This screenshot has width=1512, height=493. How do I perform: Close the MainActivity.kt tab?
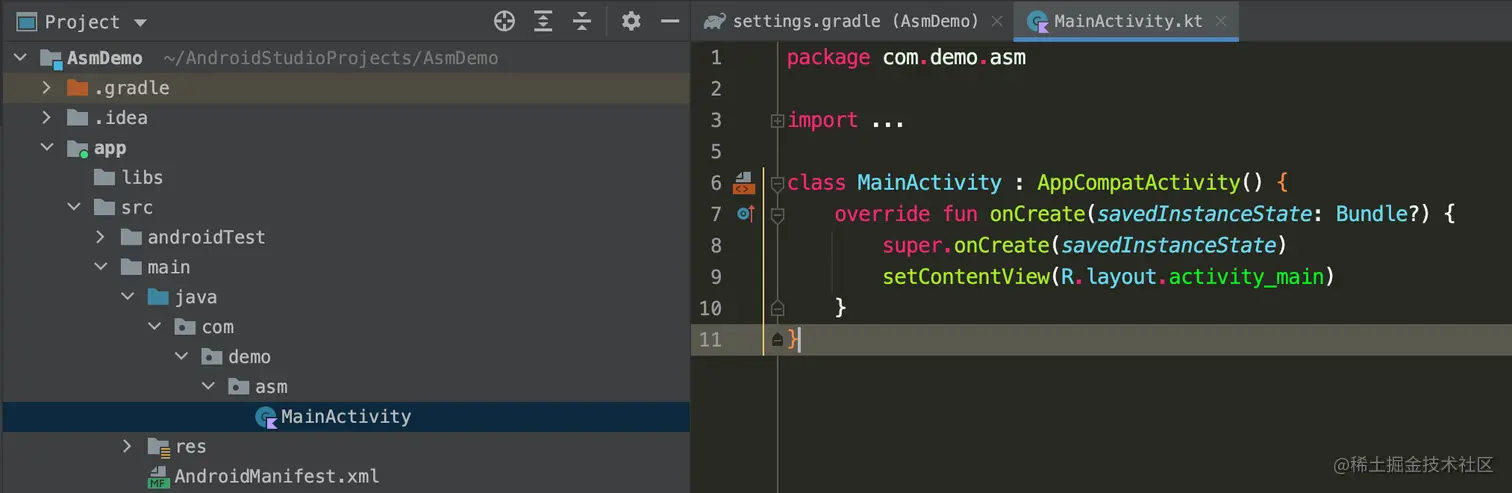tap(1220, 22)
